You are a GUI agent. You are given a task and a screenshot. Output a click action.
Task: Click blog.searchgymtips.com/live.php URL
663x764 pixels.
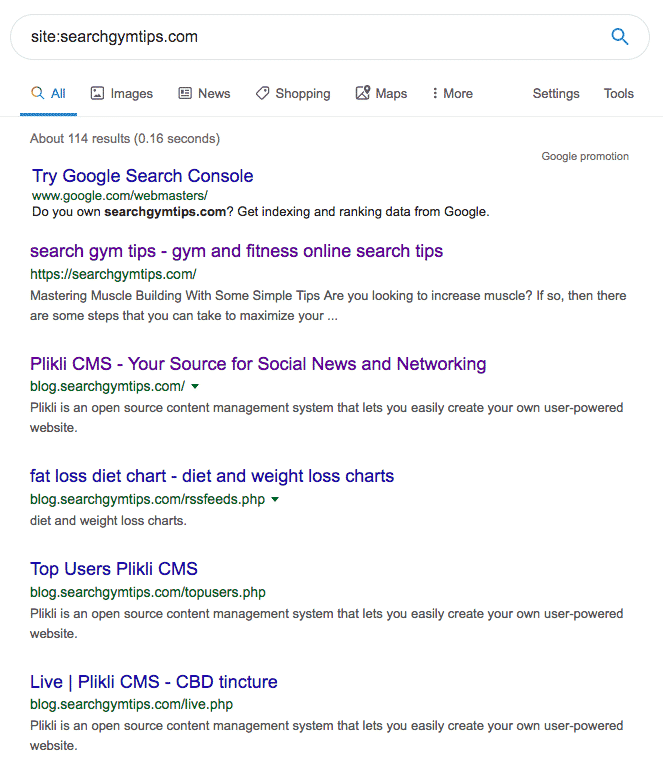[132, 705]
